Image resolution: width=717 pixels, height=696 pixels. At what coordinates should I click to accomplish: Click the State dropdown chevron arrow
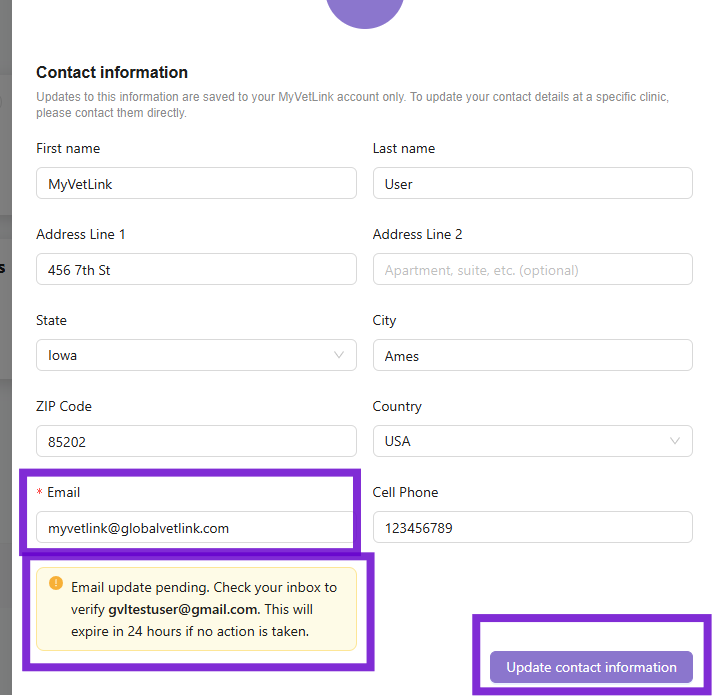[339, 355]
